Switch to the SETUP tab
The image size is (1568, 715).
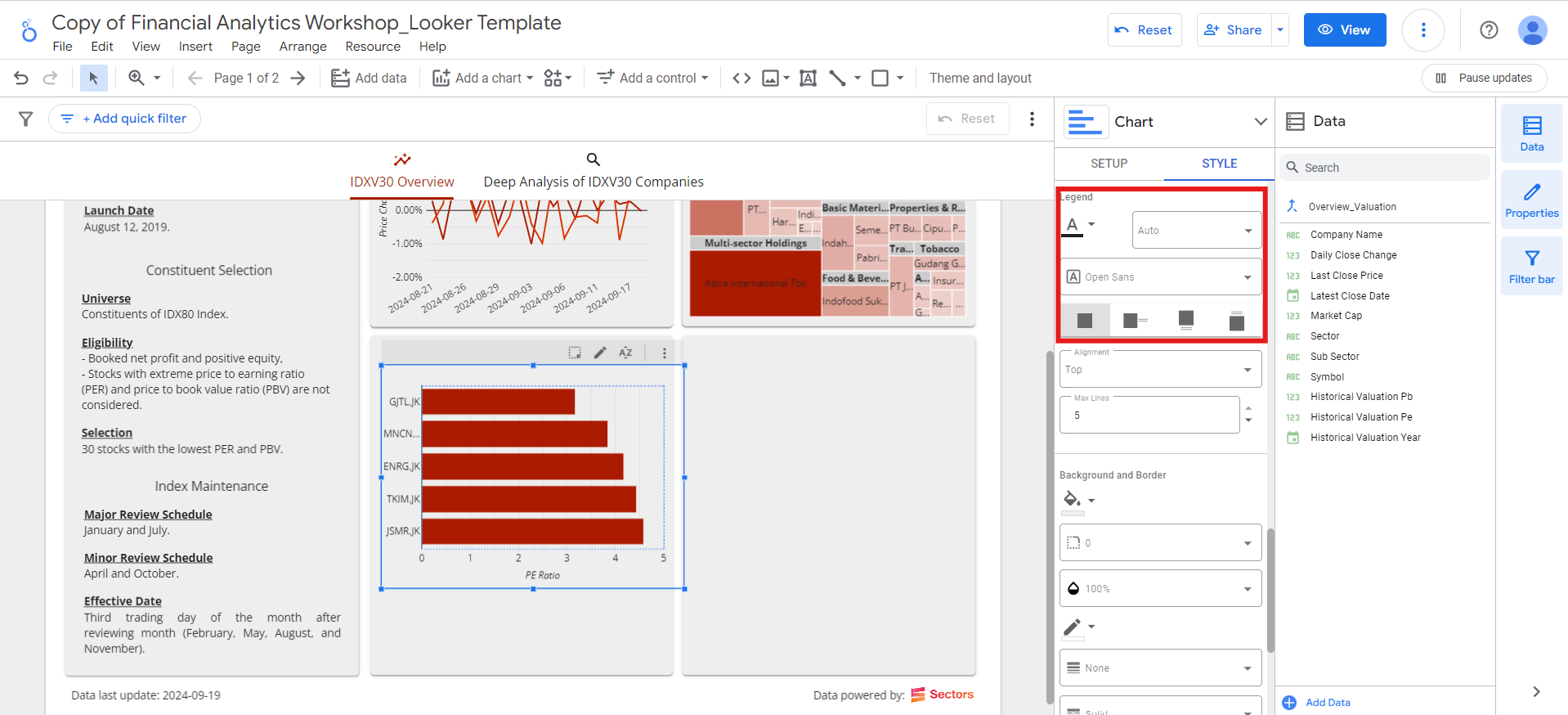point(1109,164)
